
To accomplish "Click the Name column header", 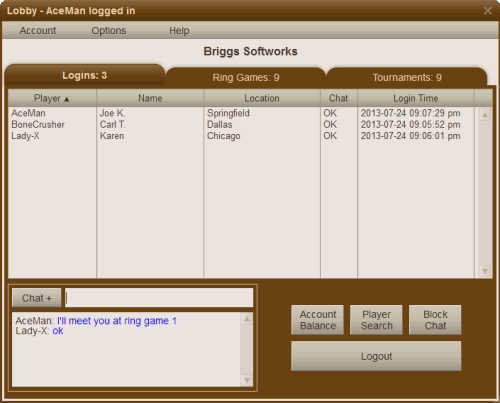I will [x=150, y=98].
